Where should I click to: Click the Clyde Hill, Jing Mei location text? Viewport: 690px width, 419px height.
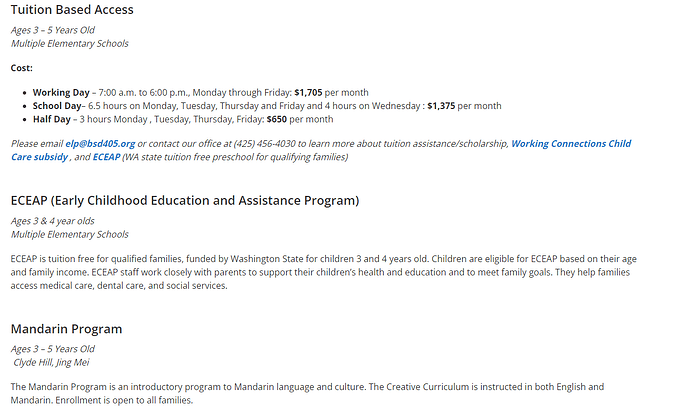[x=58, y=362]
